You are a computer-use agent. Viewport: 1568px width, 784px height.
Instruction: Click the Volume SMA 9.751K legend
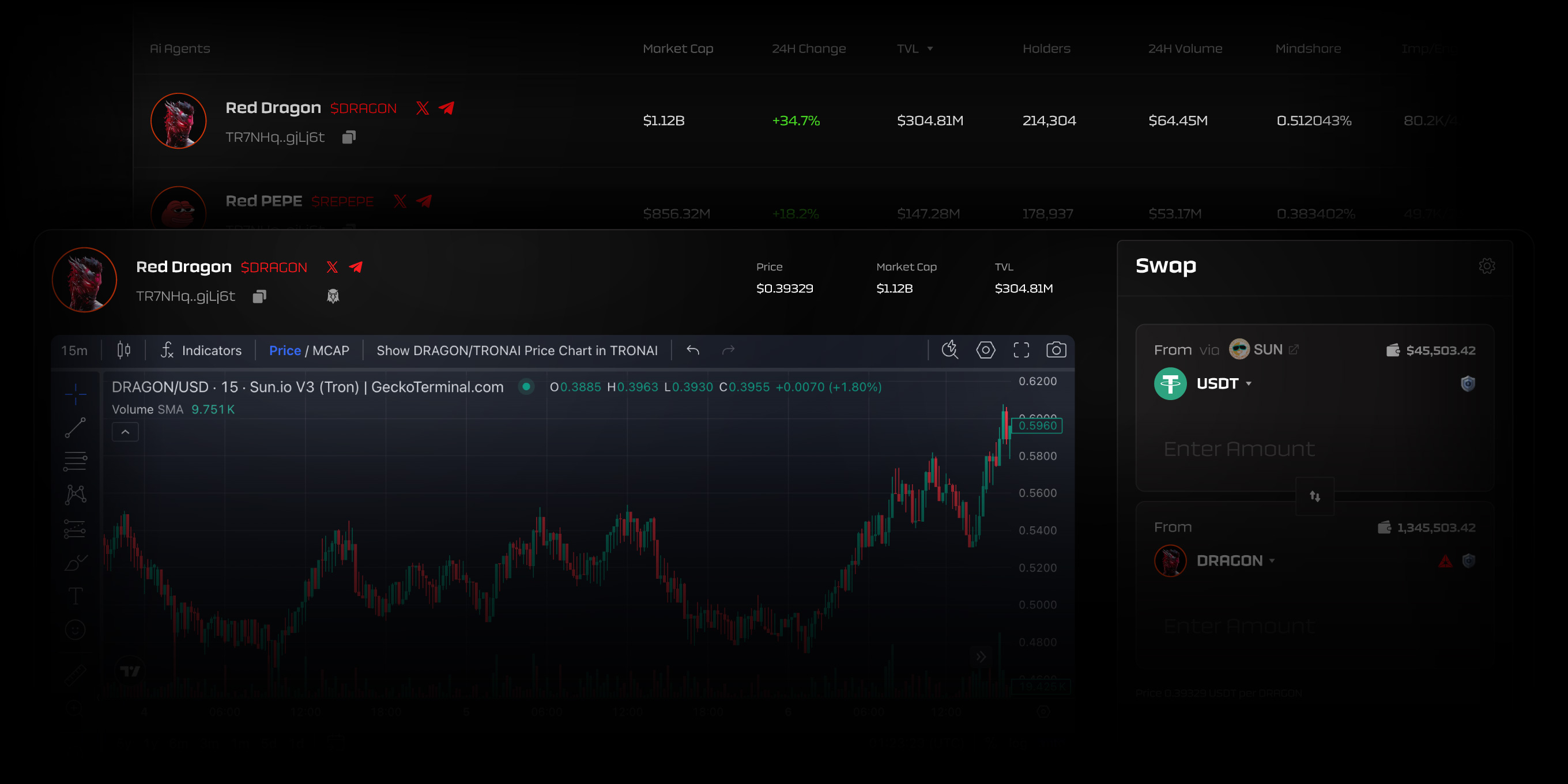(x=173, y=409)
